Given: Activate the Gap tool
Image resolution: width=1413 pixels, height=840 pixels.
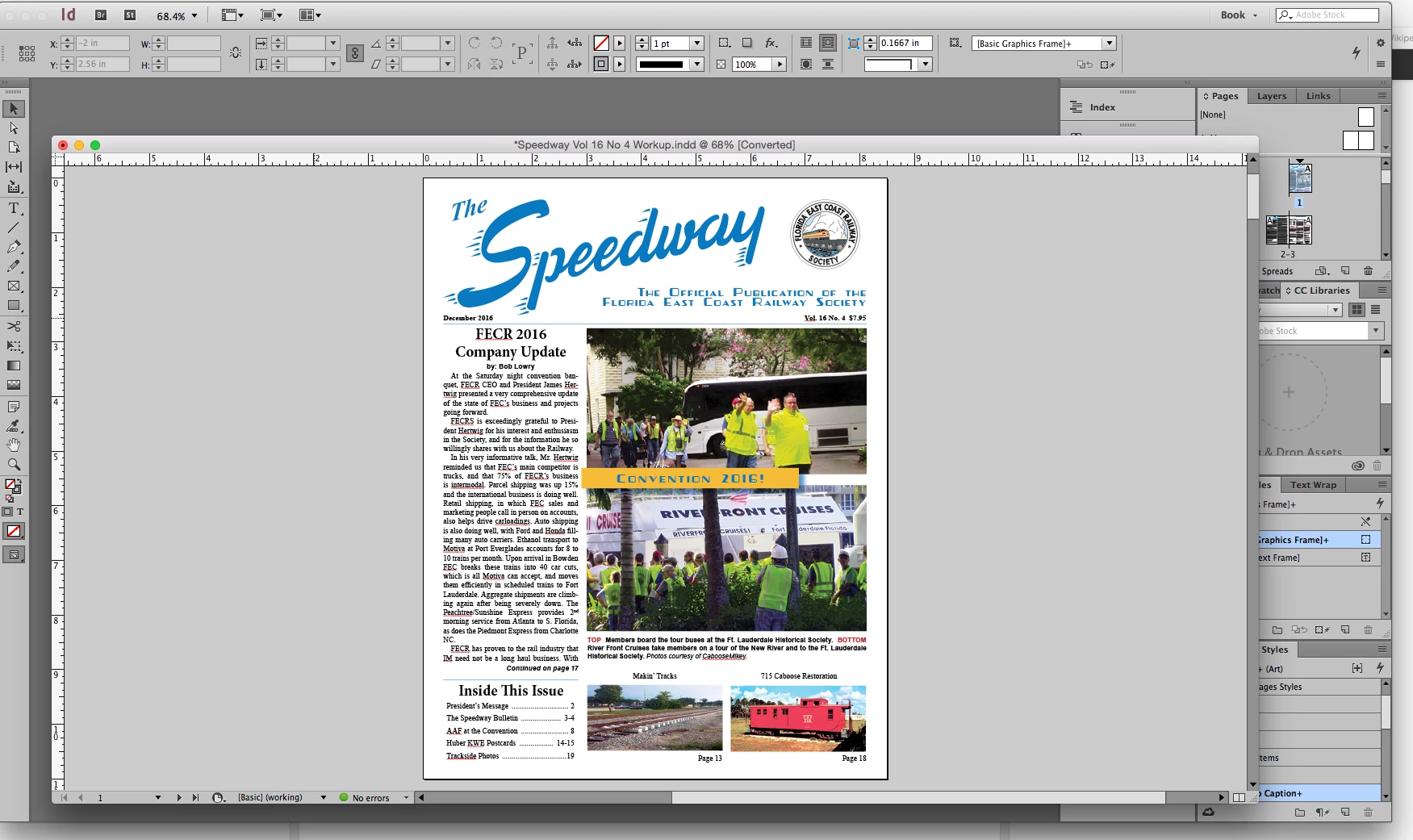Looking at the screenshot, I should pyautogui.click(x=14, y=167).
